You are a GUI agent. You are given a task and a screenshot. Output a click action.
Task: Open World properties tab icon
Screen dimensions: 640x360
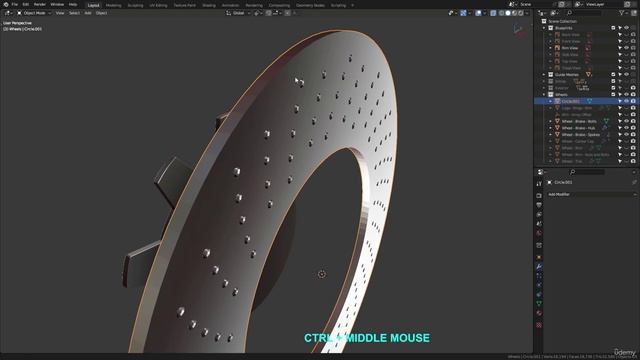[539, 233]
